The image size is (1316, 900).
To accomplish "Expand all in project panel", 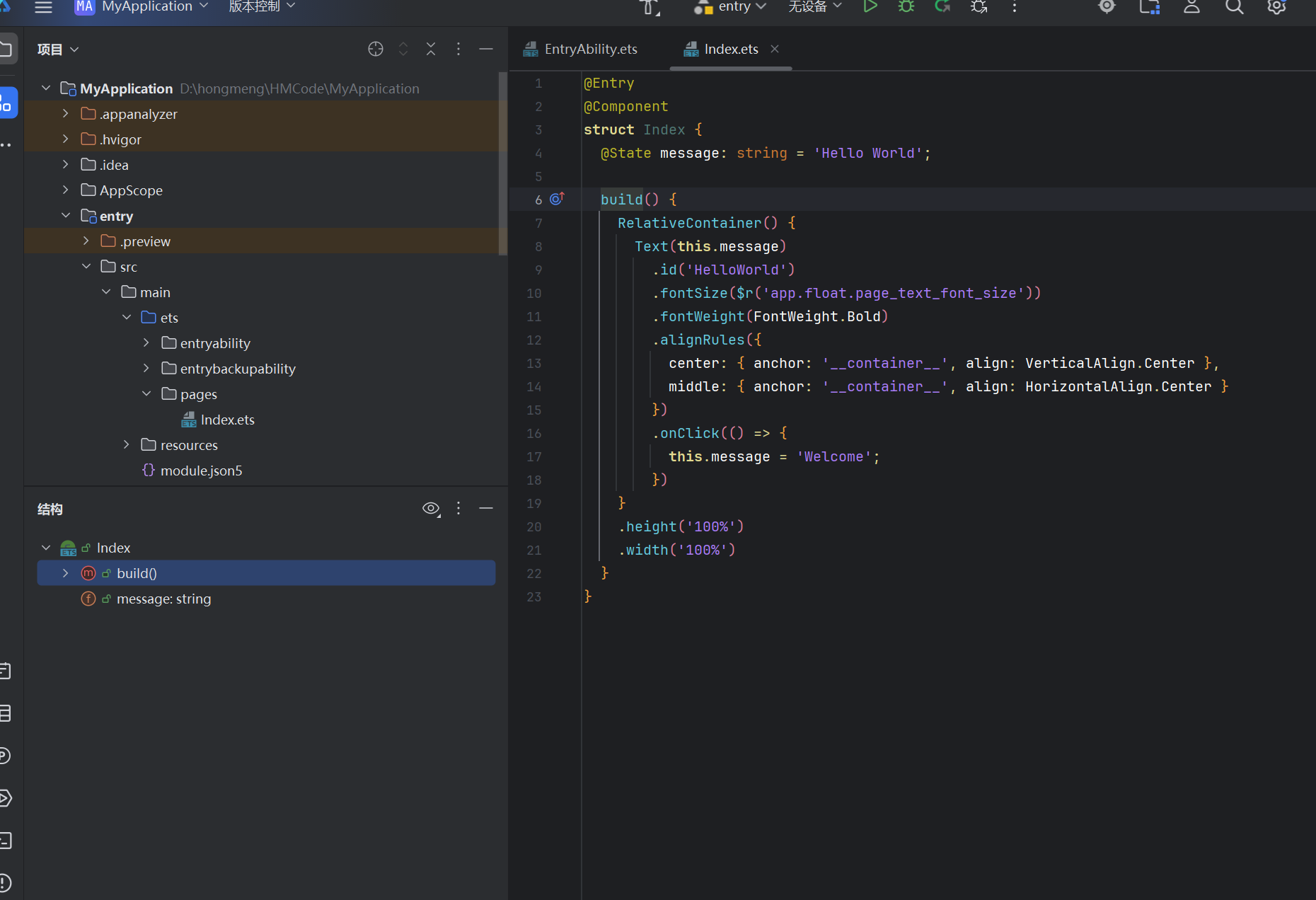I will click(403, 49).
